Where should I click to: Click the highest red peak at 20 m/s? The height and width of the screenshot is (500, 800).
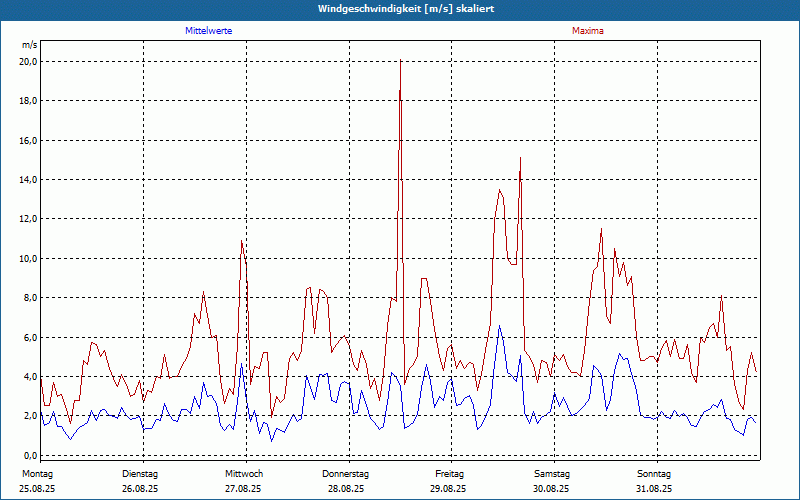(401, 61)
